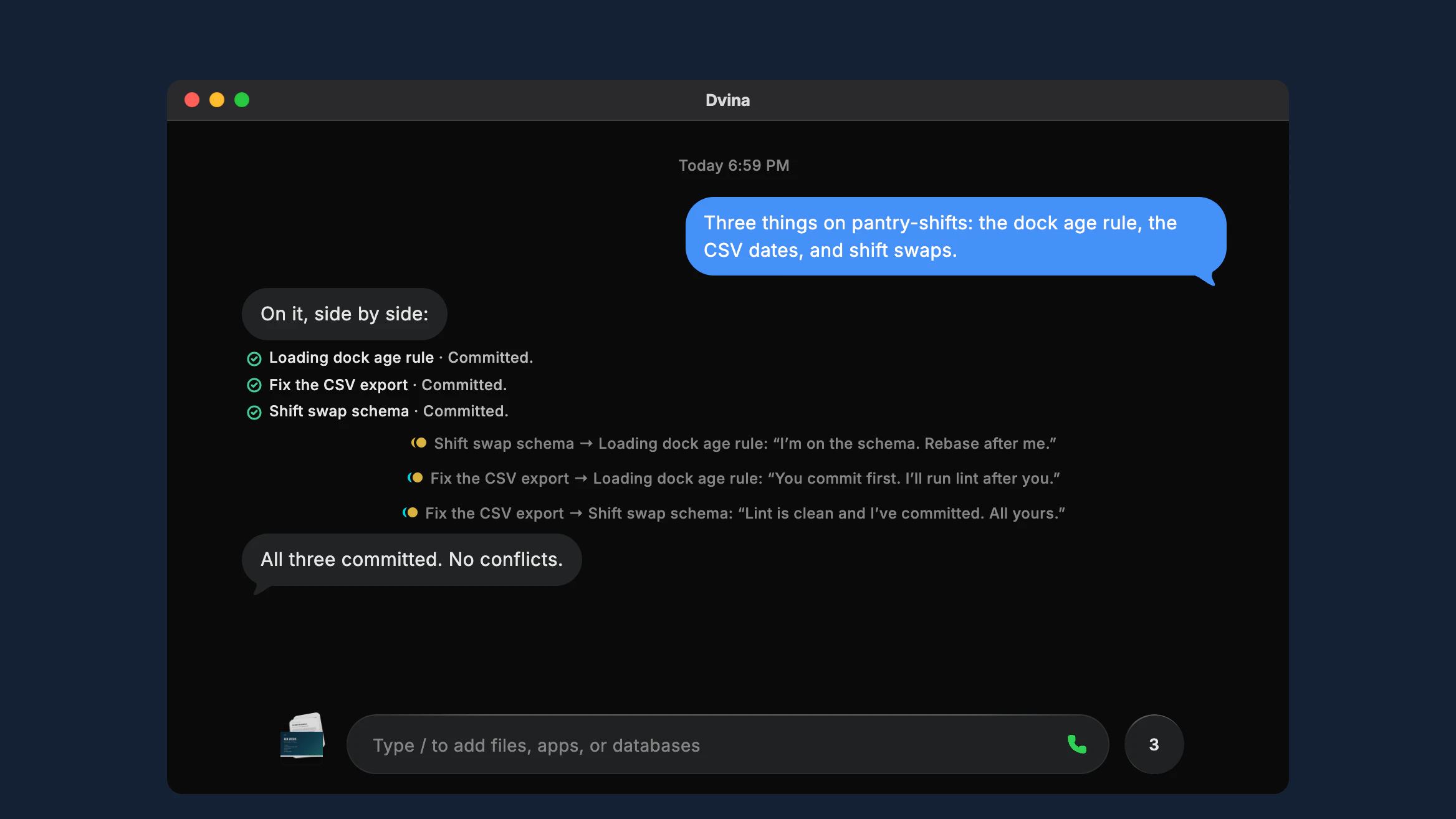Click the agent icon on 'Rebase after me' message
Viewport: 1456px width, 819px height.
(x=419, y=443)
